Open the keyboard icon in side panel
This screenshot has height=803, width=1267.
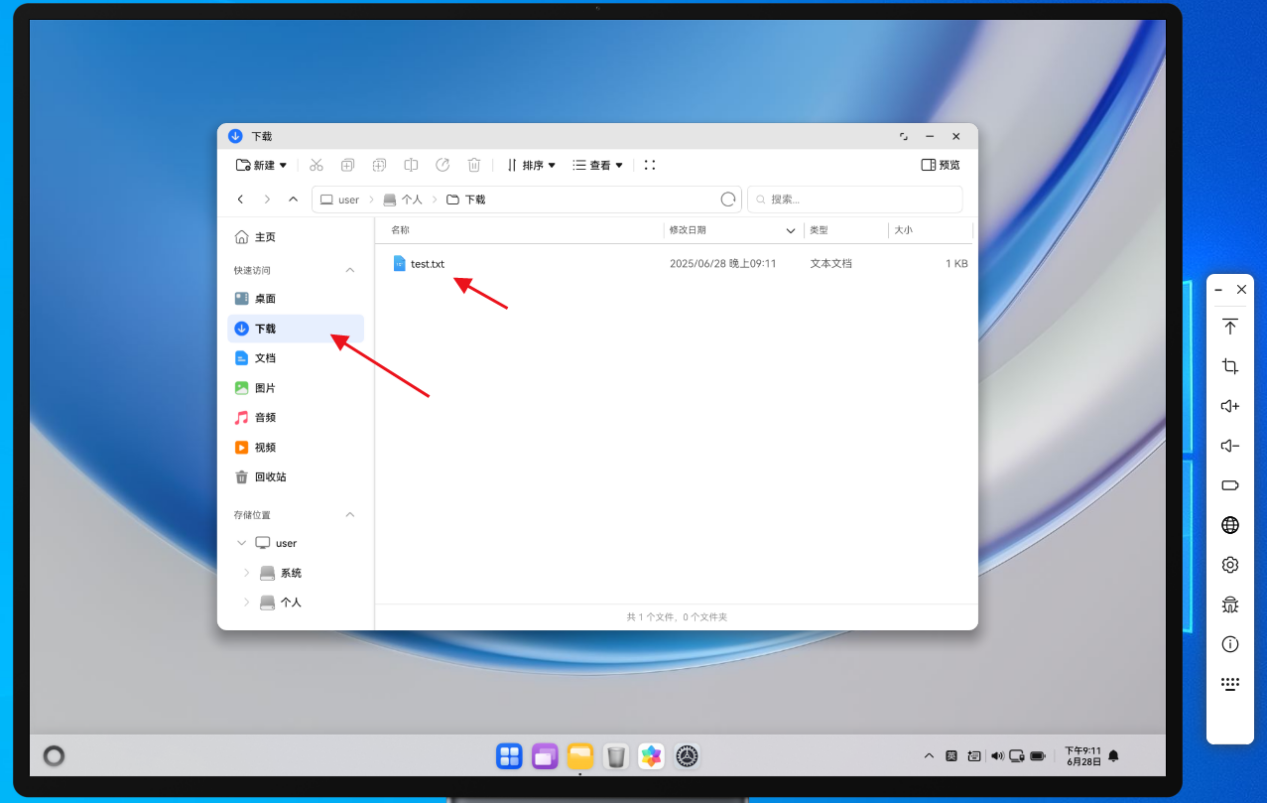coord(1230,684)
